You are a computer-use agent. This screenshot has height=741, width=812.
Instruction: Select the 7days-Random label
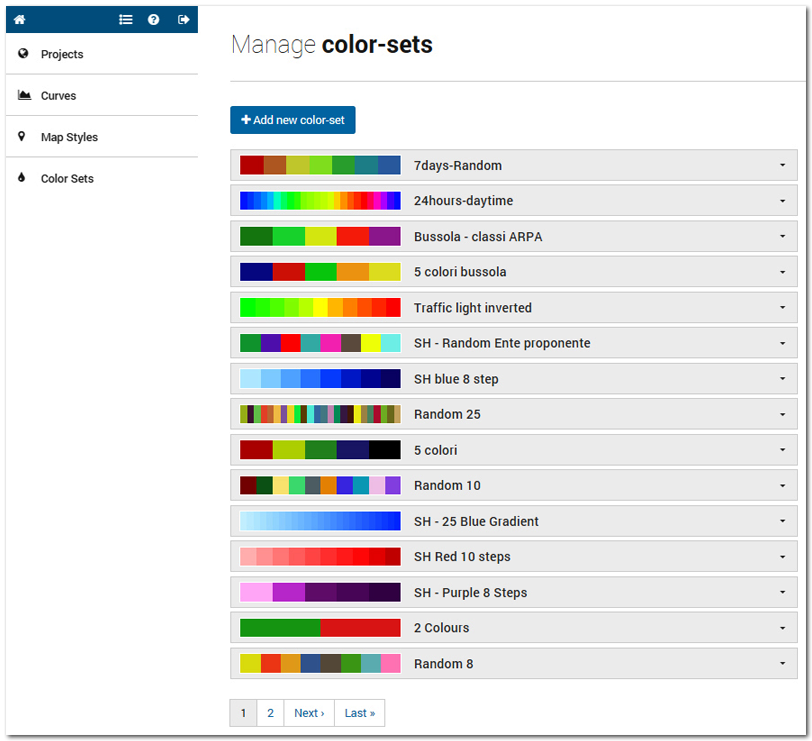[458, 166]
